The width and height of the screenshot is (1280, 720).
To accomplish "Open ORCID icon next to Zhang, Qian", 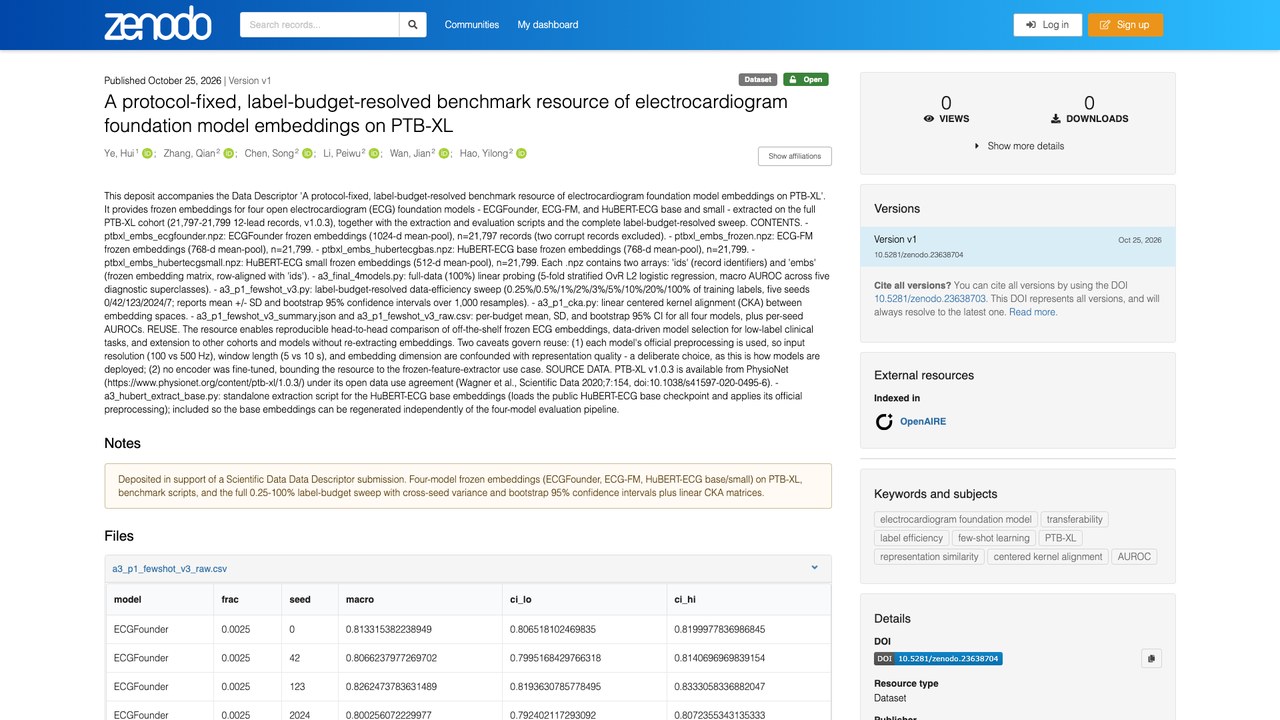I will tap(228, 154).
